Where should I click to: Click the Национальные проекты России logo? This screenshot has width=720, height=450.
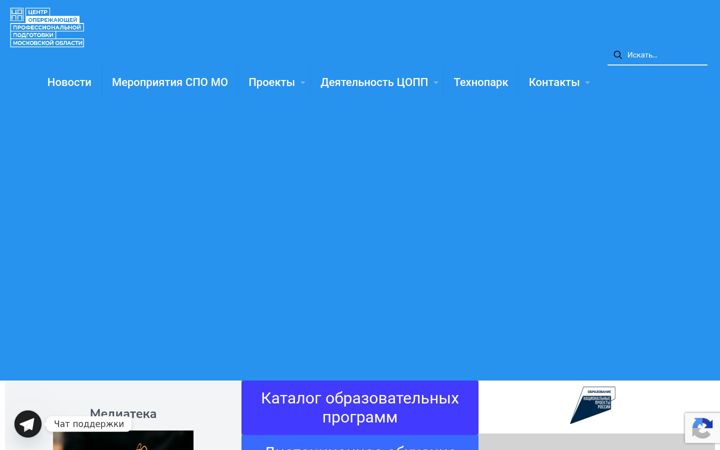593,405
